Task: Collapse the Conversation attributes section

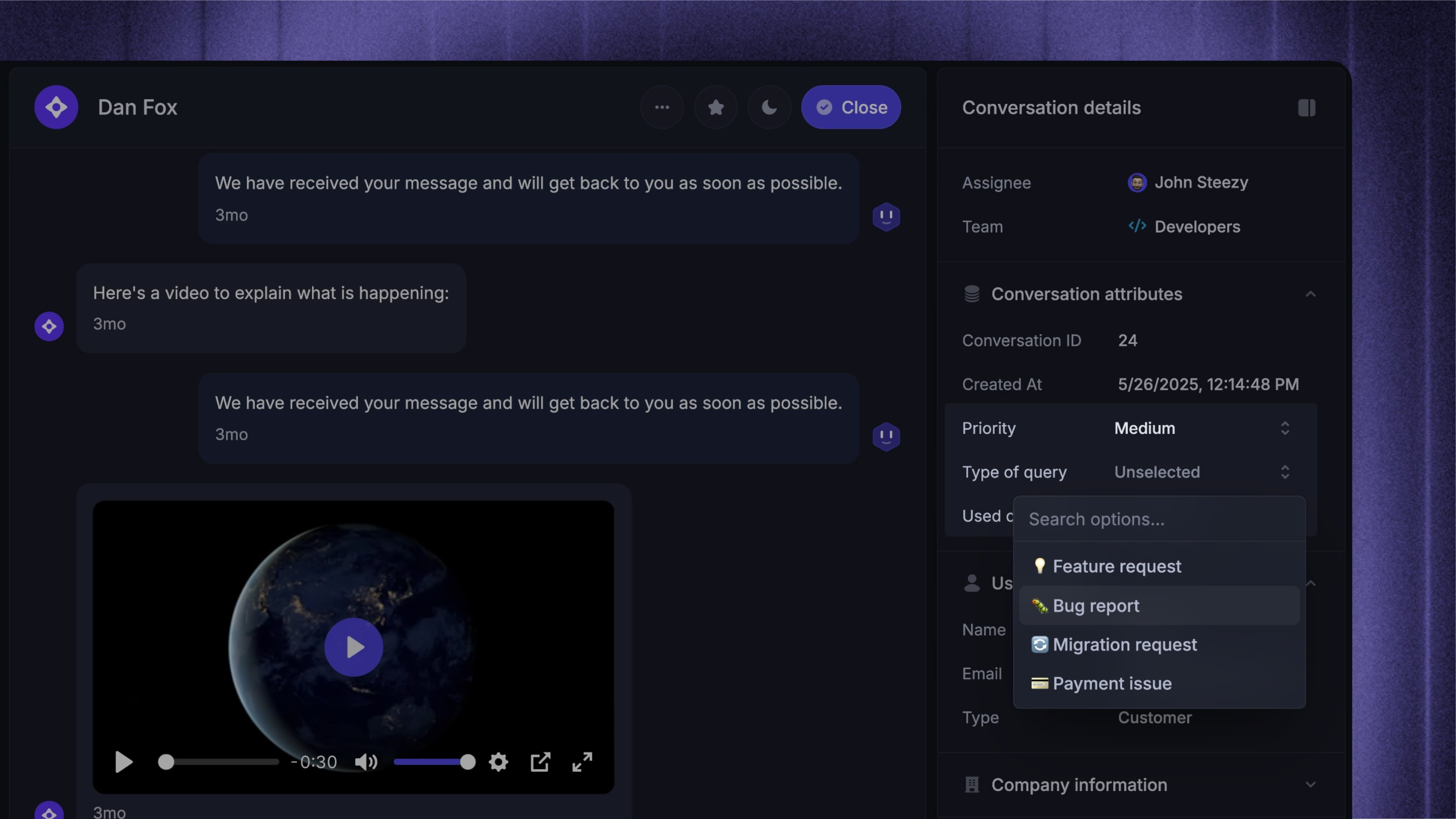Action: pyautogui.click(x=1310, y=294)
